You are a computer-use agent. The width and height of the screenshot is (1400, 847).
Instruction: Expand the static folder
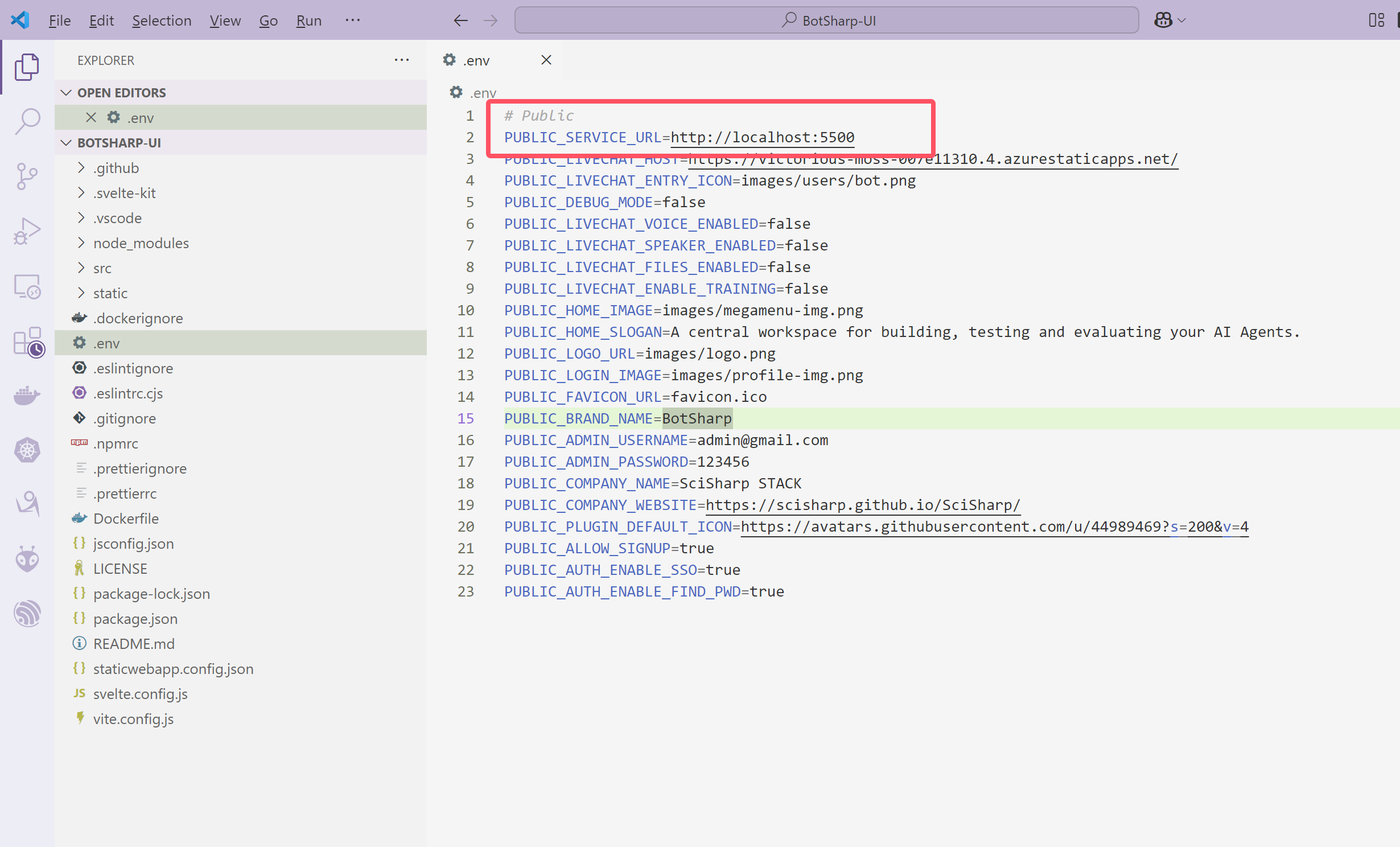(240, 293)
